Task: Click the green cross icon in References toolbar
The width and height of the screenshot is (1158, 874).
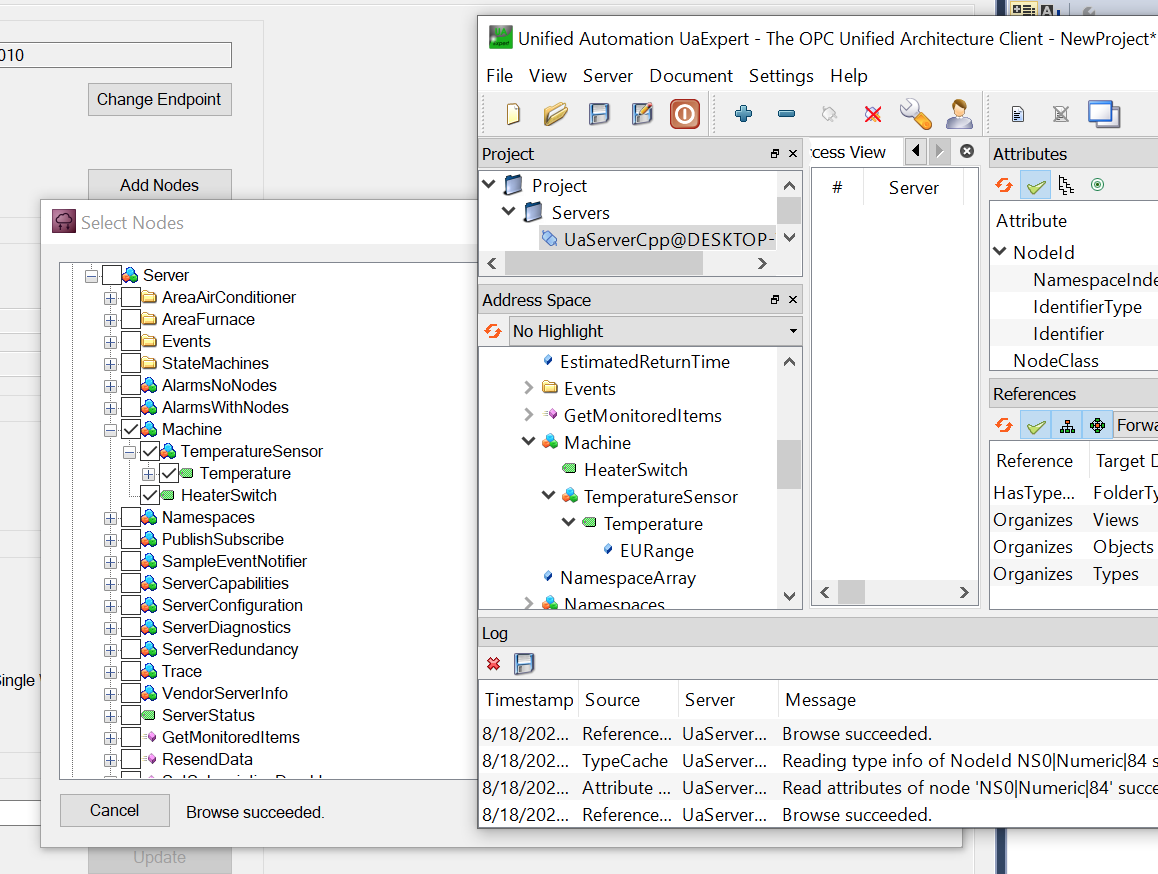Action: click(x=1097, y=426)
